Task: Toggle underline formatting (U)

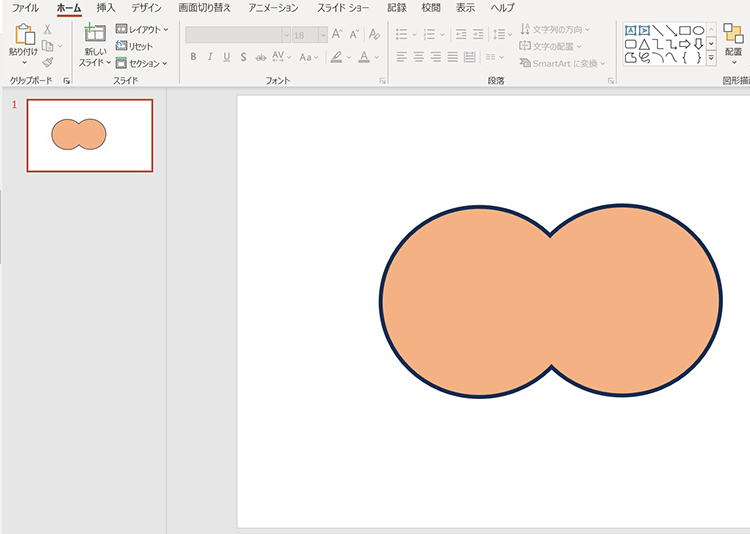Action: [227, 57]
